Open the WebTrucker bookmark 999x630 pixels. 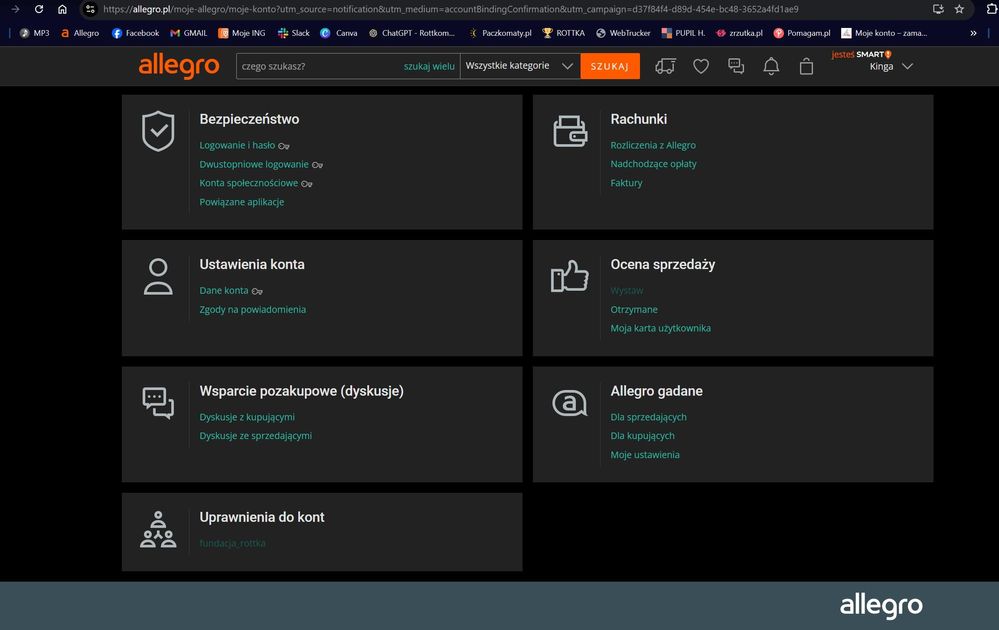623,33
